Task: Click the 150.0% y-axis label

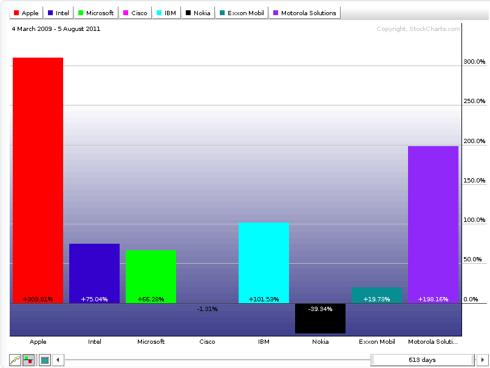Action: coord(474,180)
